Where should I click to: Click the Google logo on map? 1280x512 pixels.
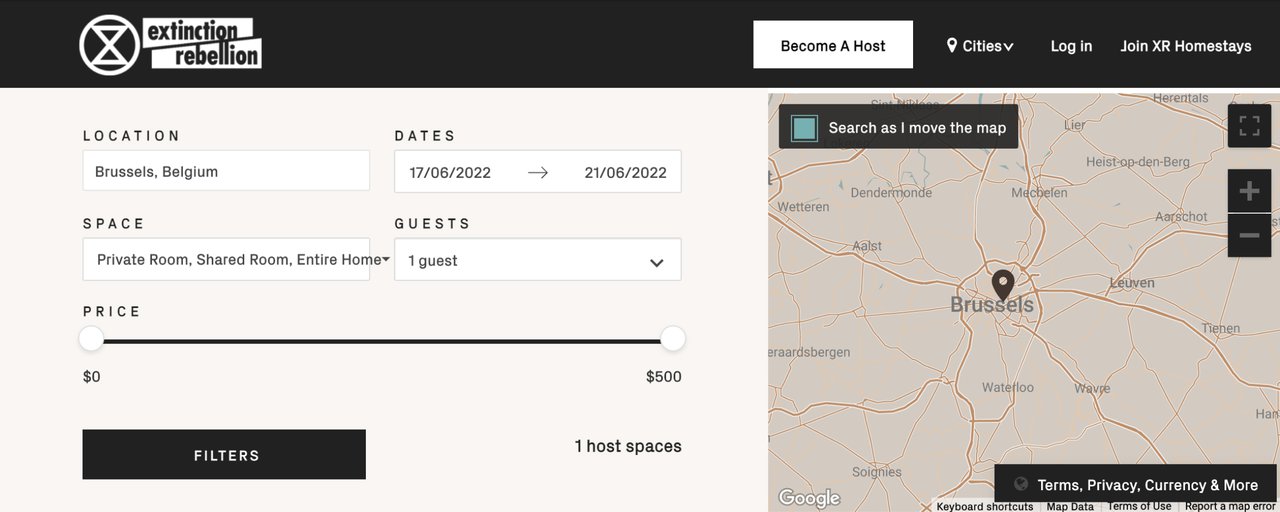pos(809,497)
